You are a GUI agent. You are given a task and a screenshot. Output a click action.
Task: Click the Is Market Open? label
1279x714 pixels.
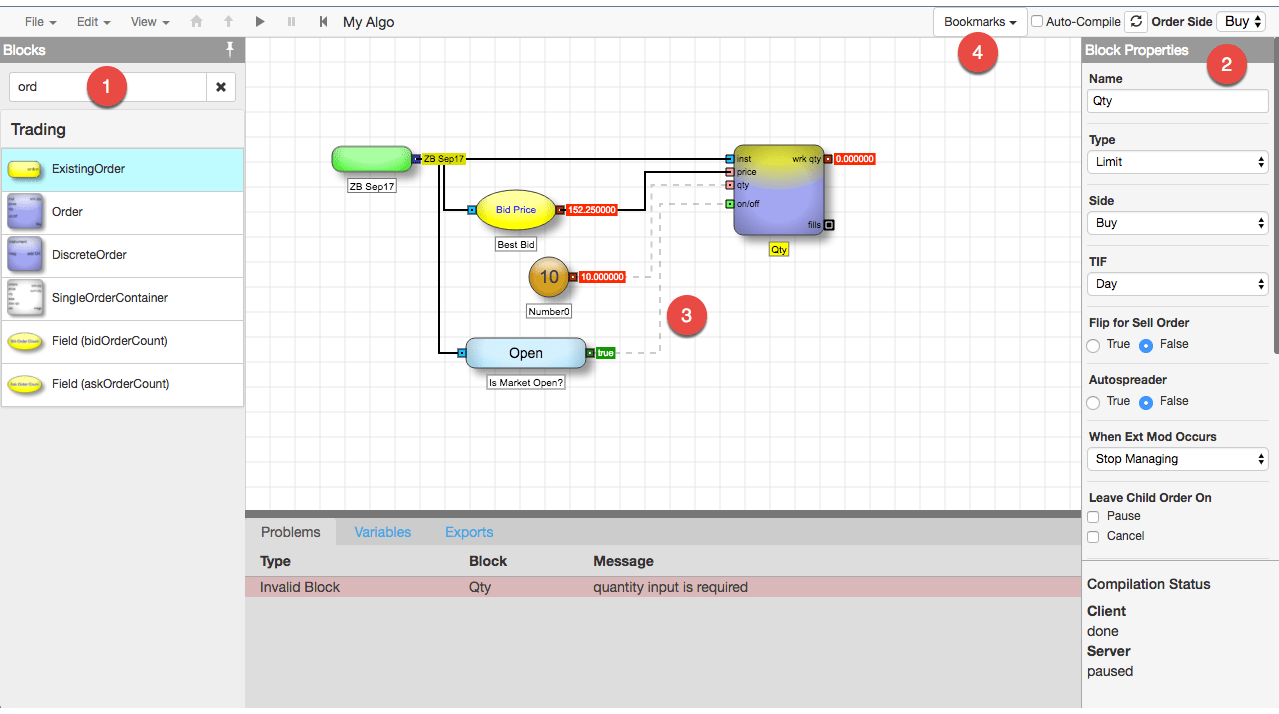pyautogui.click(x=526, y=382)
